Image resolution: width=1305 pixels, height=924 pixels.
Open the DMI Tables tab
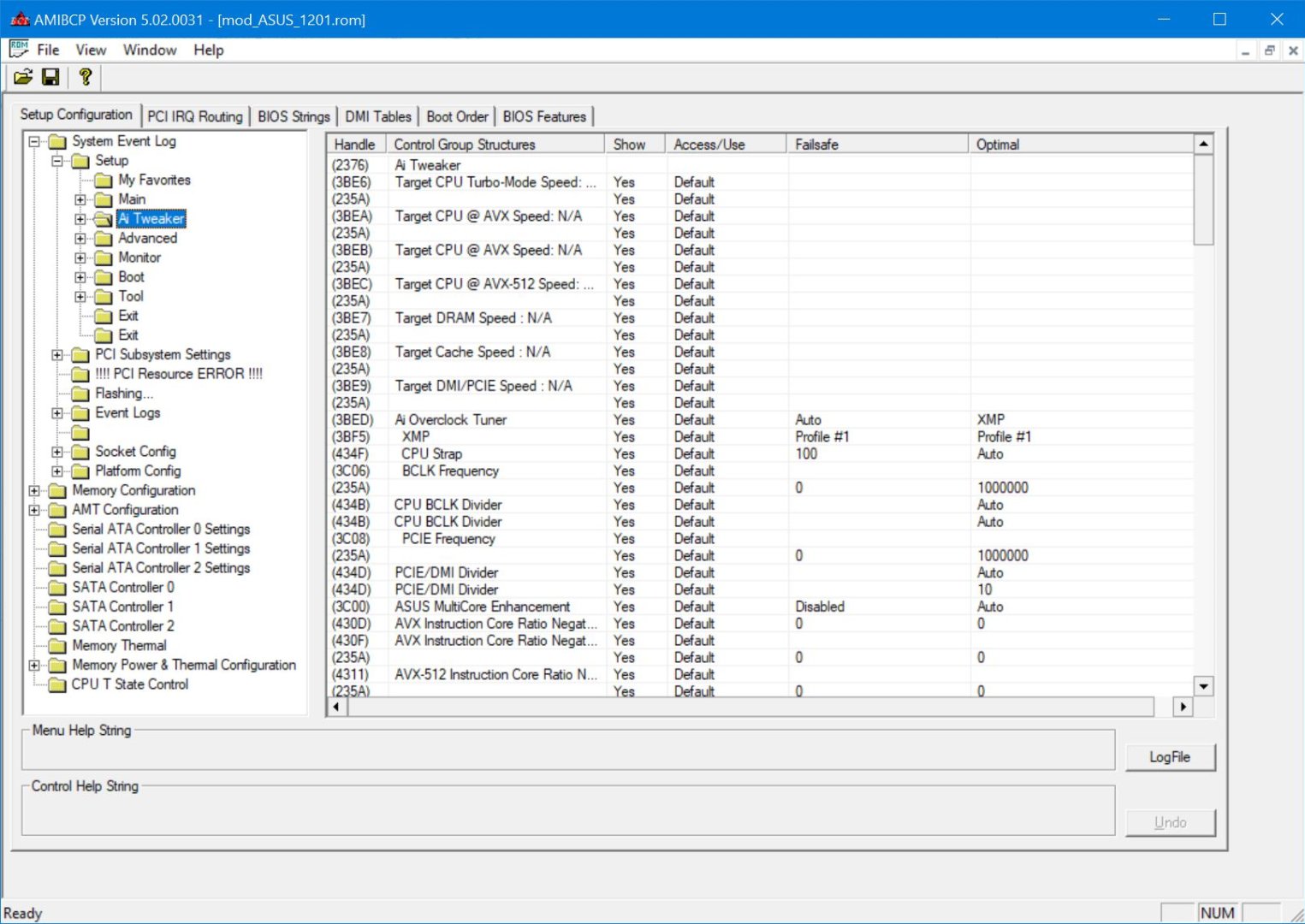coord(377,116)
